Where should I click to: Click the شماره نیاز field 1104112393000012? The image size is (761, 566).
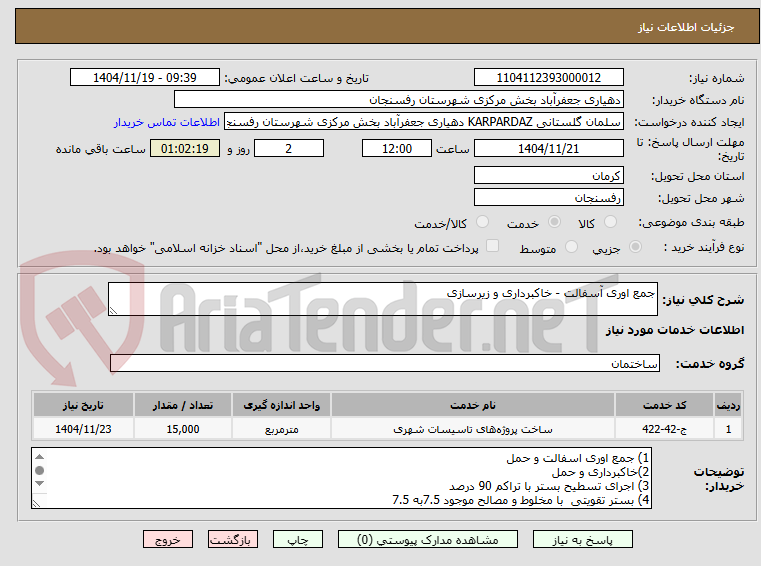coord(548,78)
